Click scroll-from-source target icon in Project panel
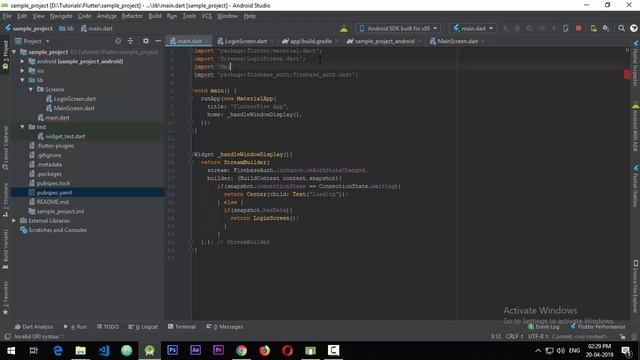This screenshot has width=640, height=360. pyautogui.click(x=118, y=41)
